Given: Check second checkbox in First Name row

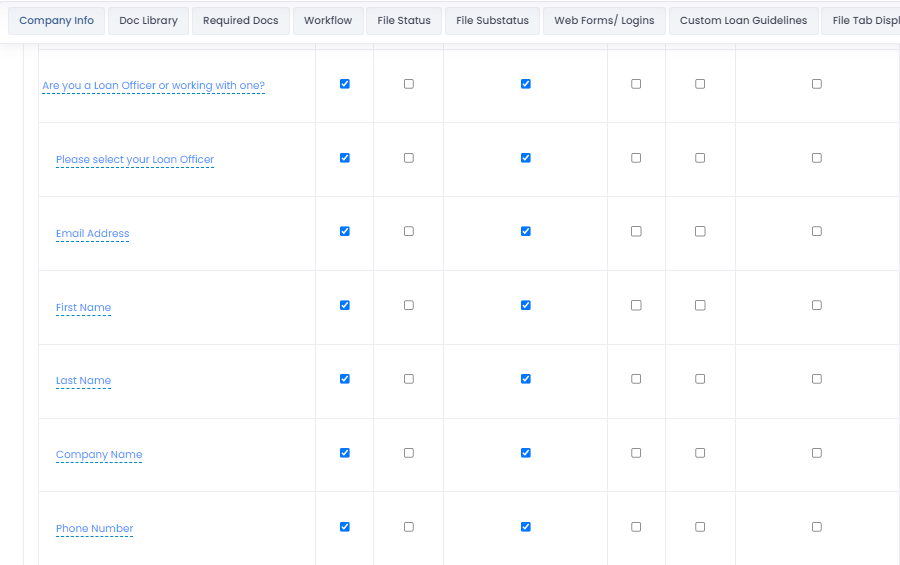Looking at the screenshot, I should tap(409, 305).
